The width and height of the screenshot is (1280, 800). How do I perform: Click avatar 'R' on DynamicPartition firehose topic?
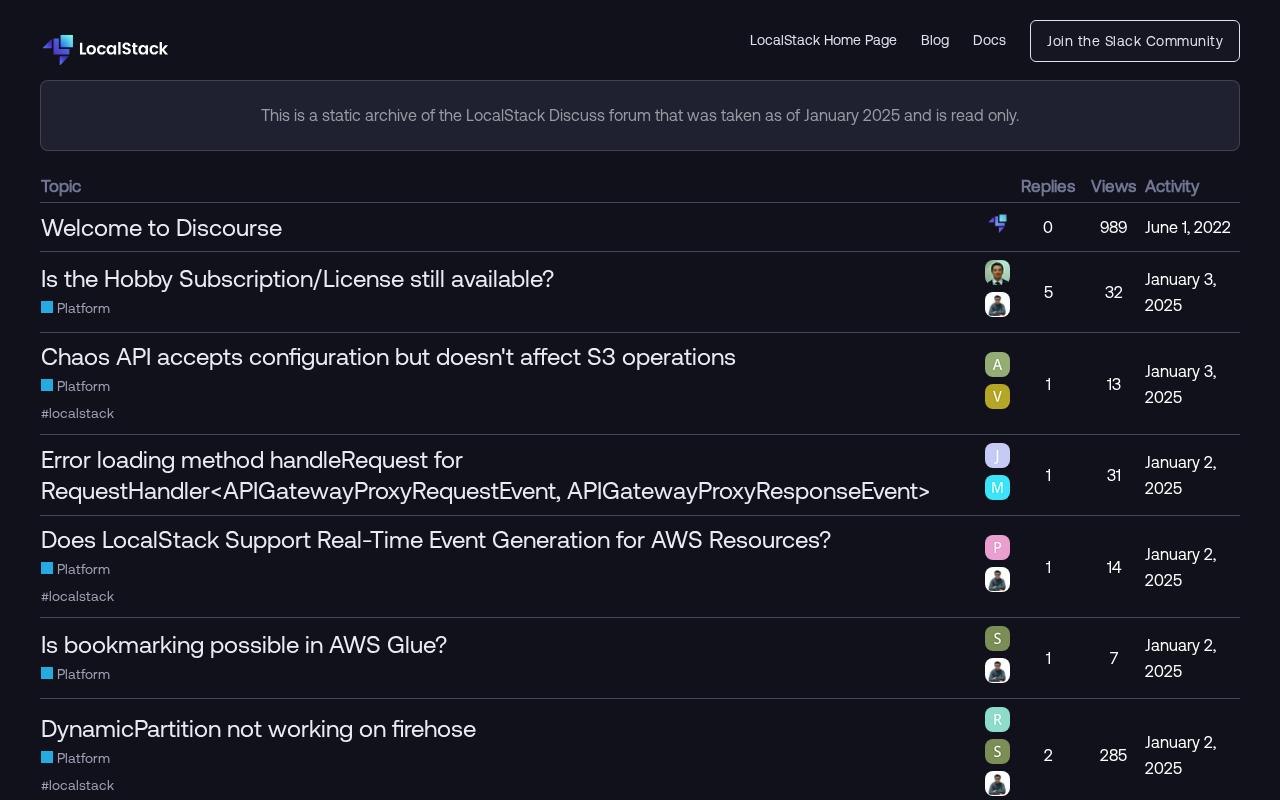pos(997,720)
